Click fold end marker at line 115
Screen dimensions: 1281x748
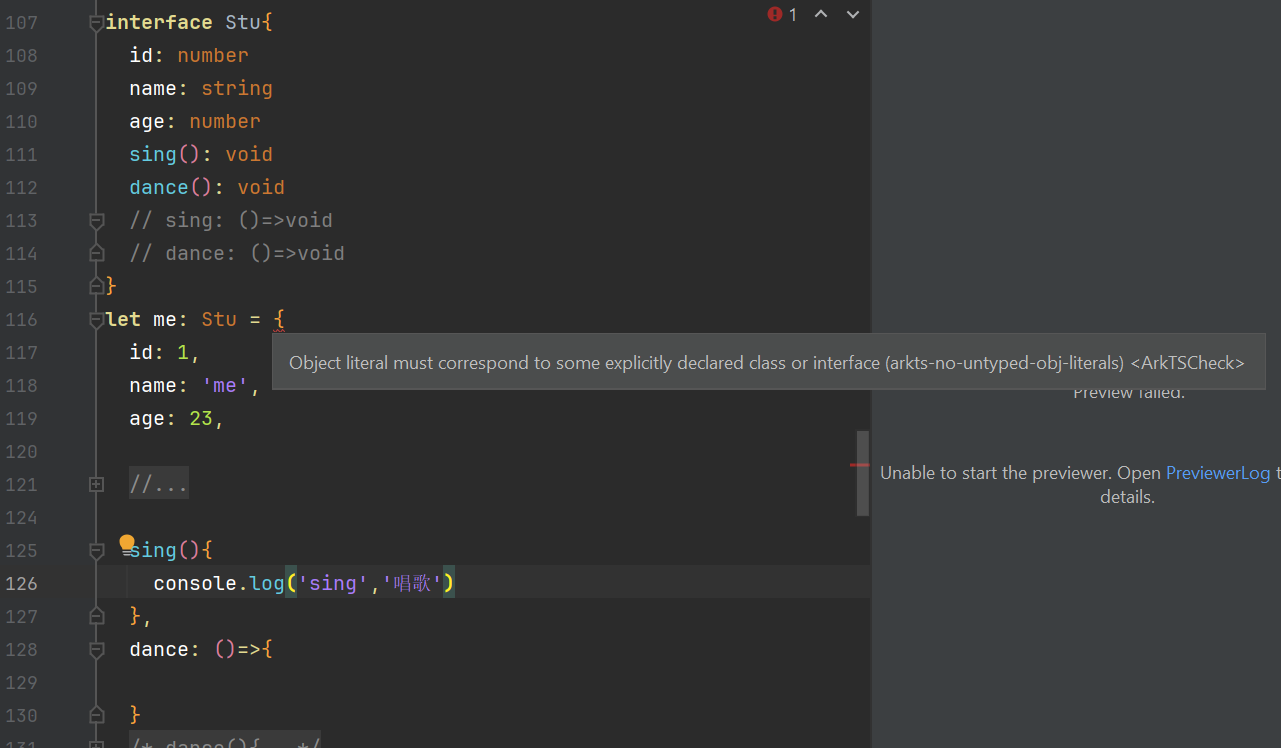(96, 286)
